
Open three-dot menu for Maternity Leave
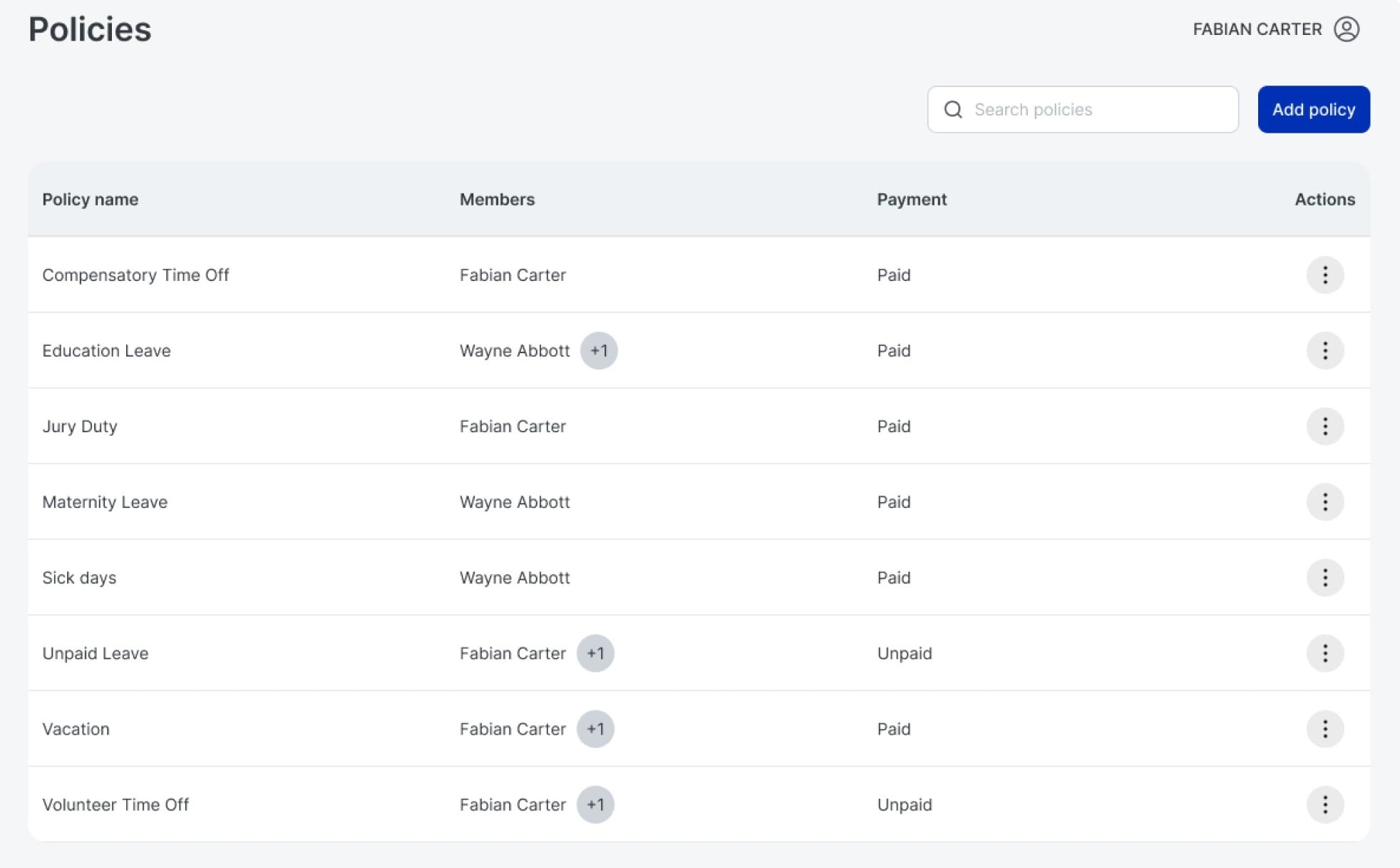[x=1324, y=501]
